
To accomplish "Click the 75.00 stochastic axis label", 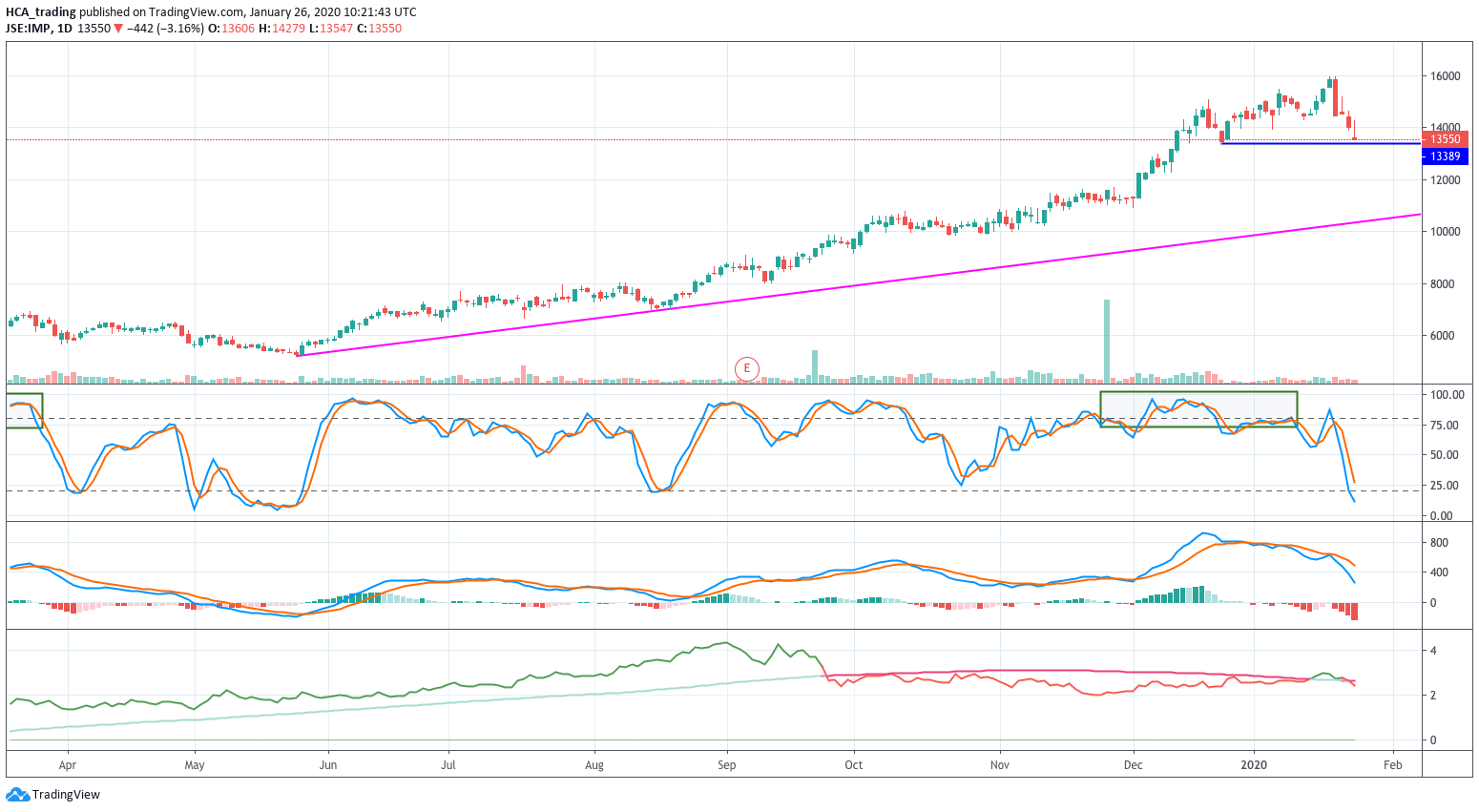I will click(x=1444, y=426).
